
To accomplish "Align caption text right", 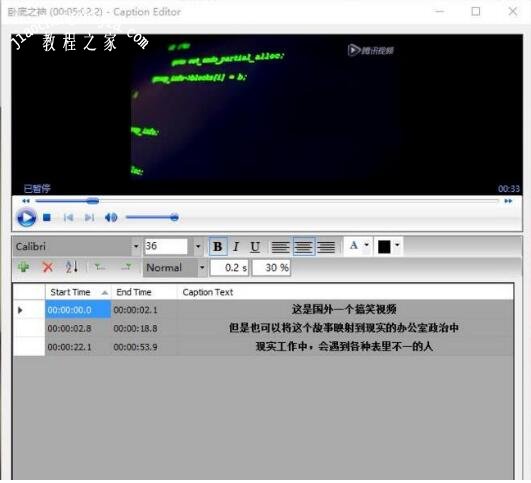I will pos(326,247).
